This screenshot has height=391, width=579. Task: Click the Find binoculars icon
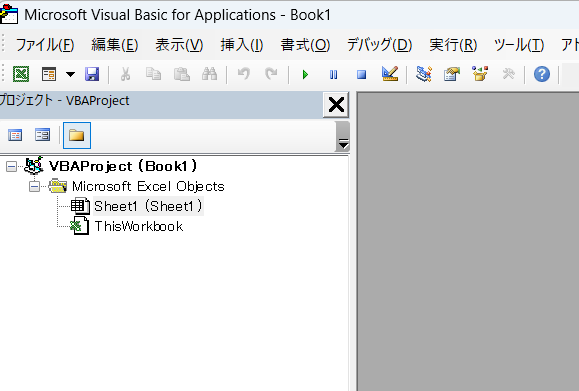tap(209, 74)
